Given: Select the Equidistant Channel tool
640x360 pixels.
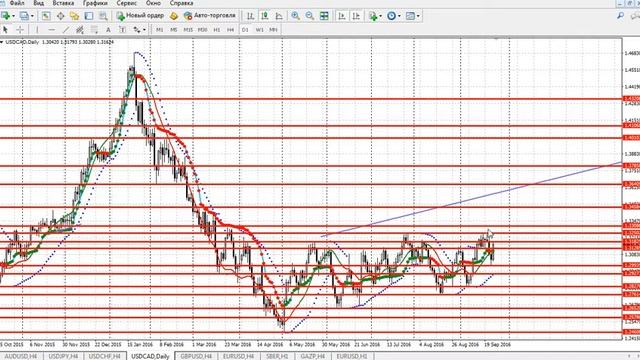Looking at the screenshot, I should (x=80, y=29).
